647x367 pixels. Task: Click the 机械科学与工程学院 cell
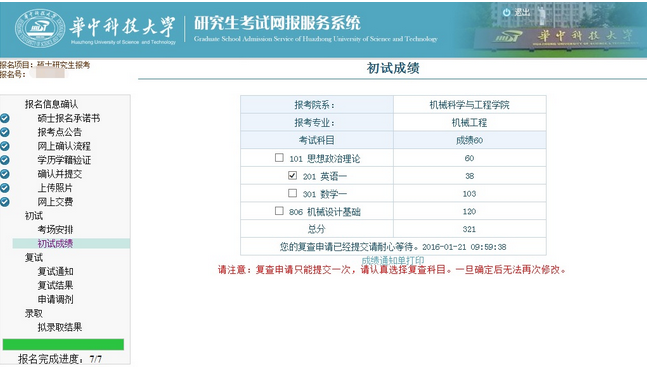470,105
